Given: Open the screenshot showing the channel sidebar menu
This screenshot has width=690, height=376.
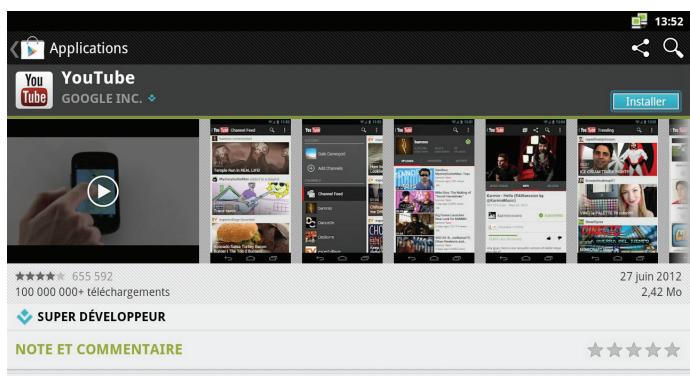Looking at the screenshot, I should 342,191.
